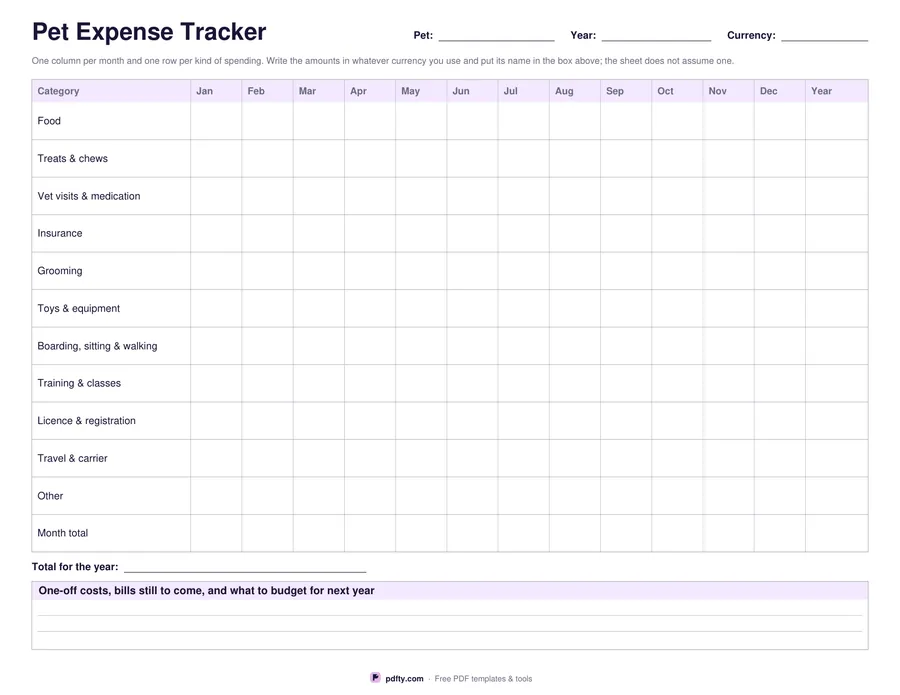Screen dimensions: 900x695
Task: Select the Treats & chews row label
Action: 72,158
